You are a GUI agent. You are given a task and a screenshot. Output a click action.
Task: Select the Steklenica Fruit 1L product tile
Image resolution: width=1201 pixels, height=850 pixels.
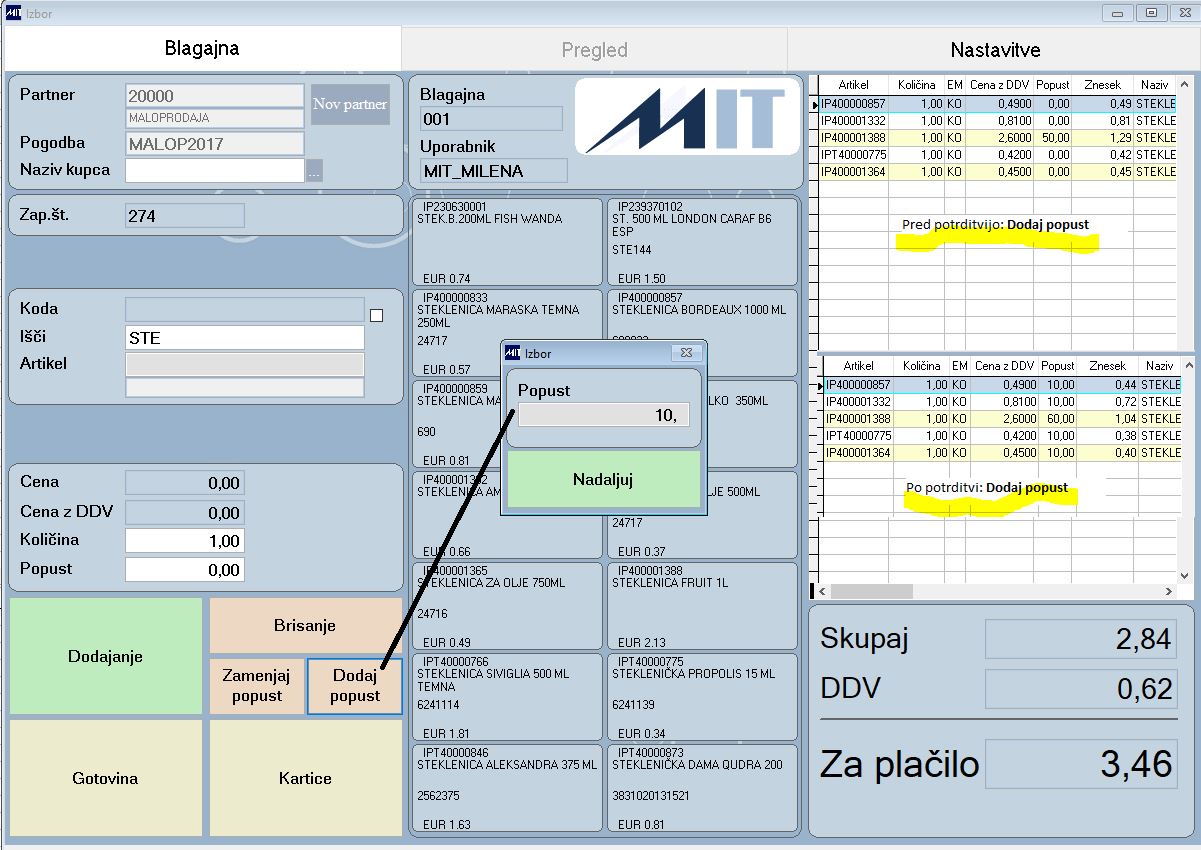[702, 606]
